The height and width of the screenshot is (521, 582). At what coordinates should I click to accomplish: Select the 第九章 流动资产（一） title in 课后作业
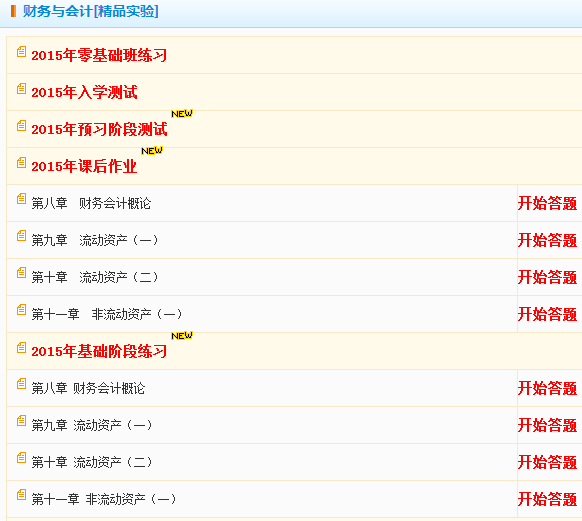pyautogui.click(x=95, y=240)
